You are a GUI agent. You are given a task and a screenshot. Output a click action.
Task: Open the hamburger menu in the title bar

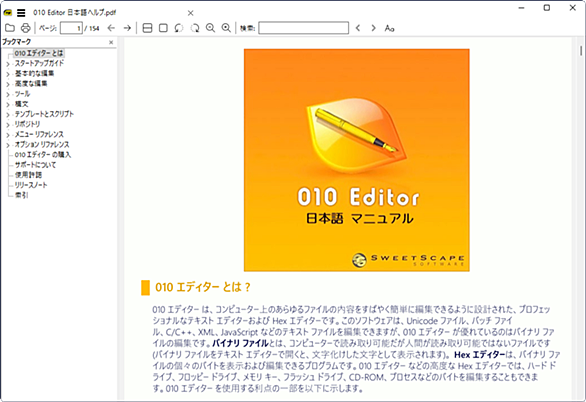[x=21, y=13]
